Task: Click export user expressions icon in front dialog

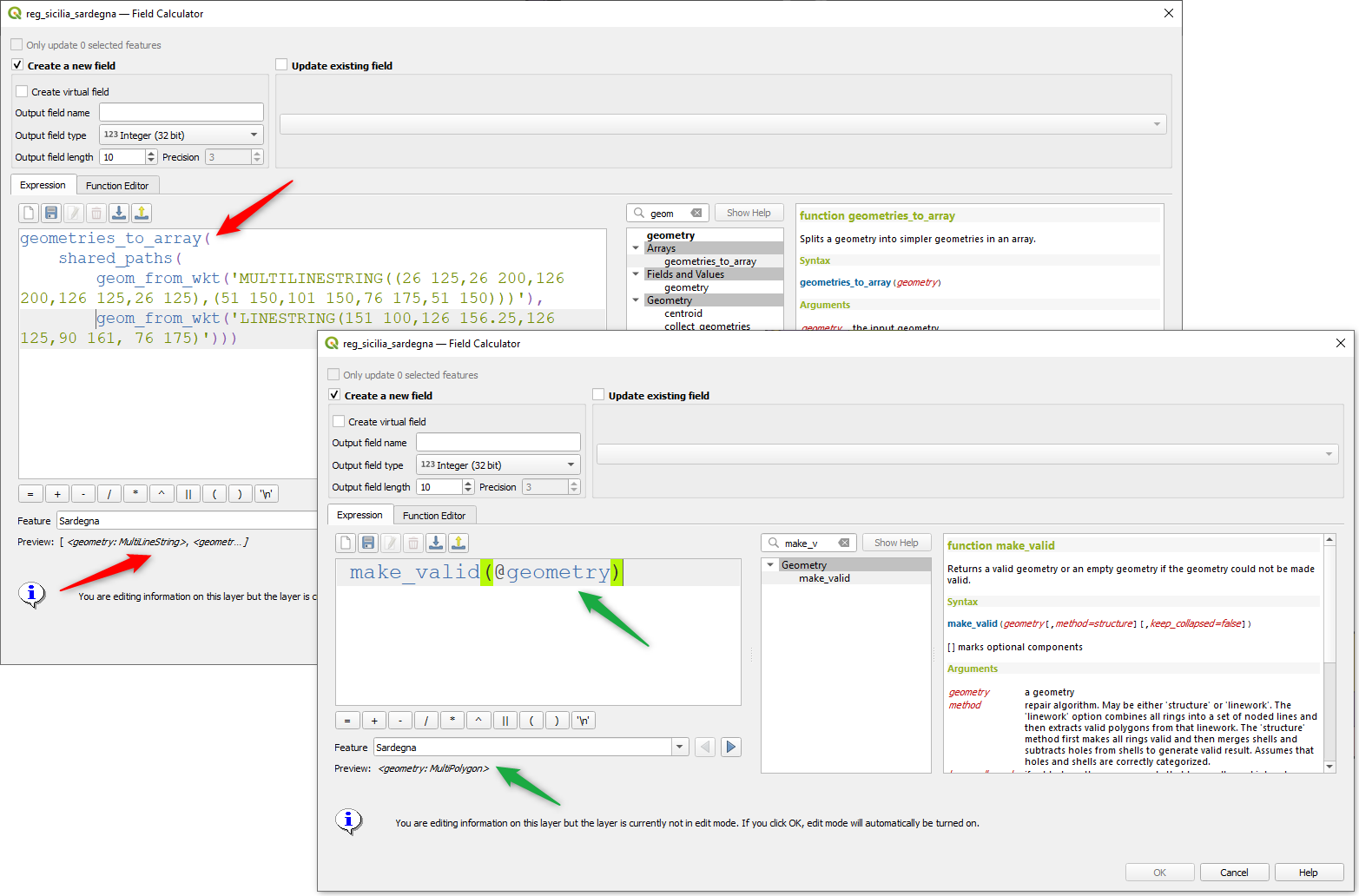Action: (458, 543)
